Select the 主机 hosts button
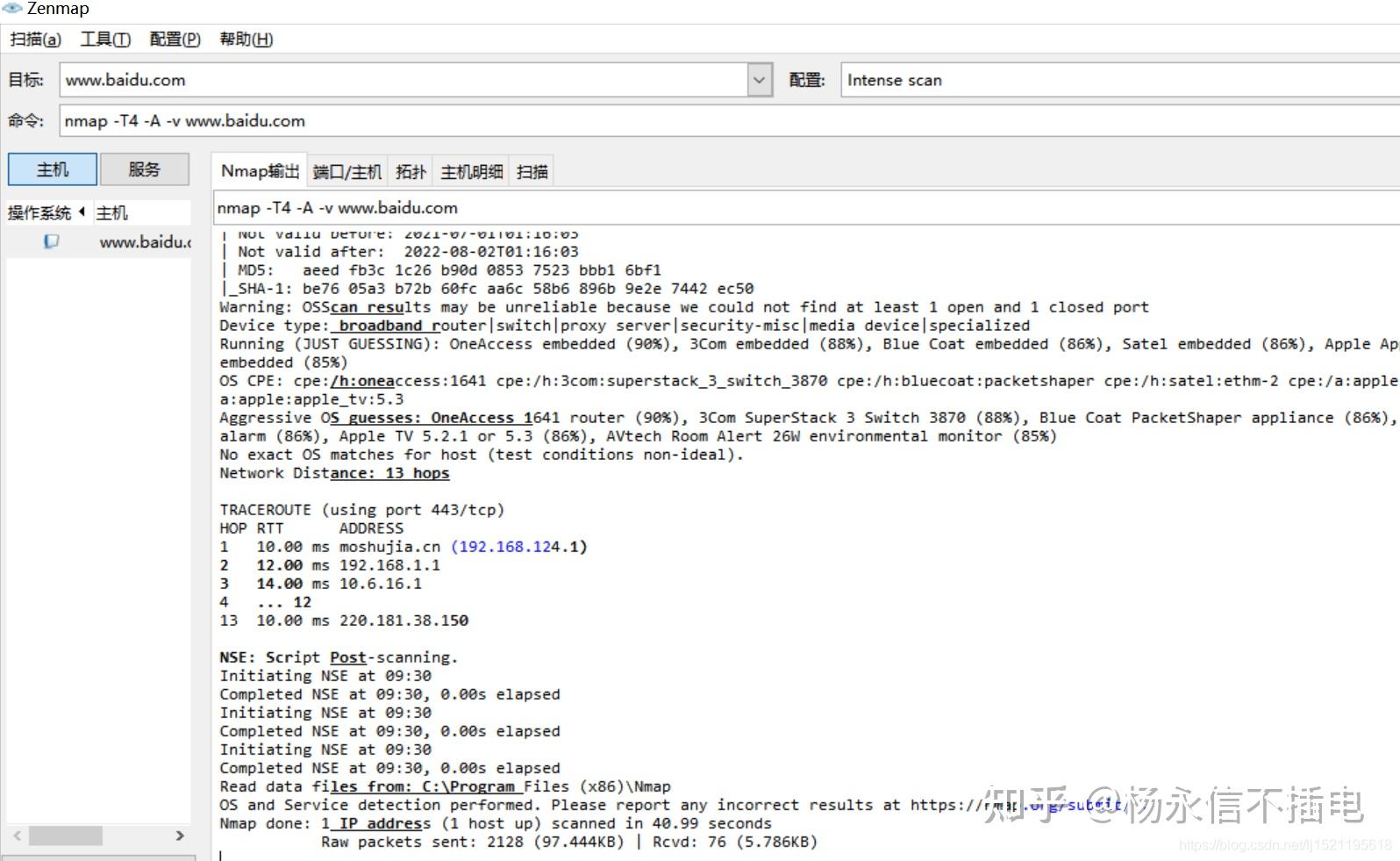Screen dimensions: 1400x861 click(x=53, y=169)
